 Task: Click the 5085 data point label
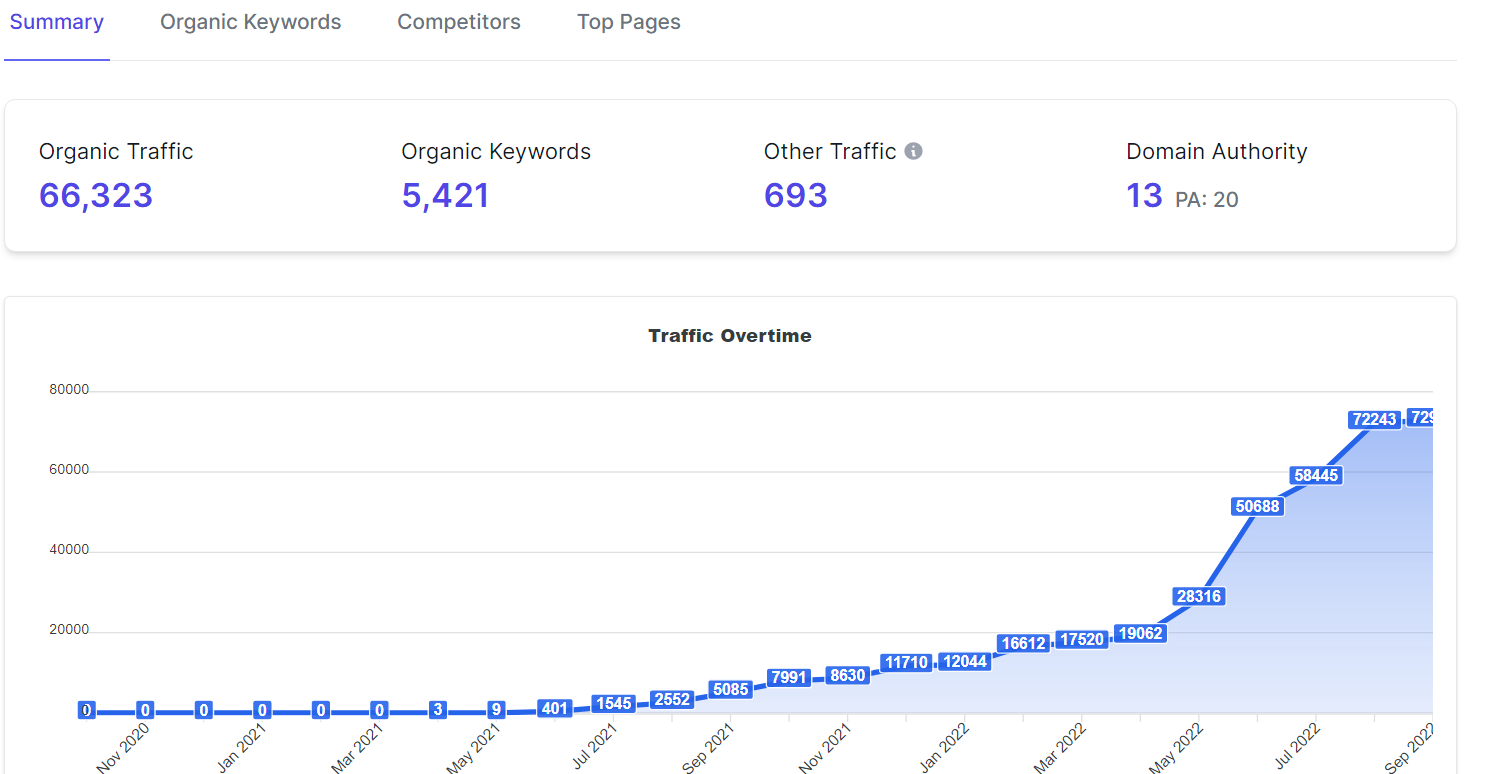(x=731, y=690)
